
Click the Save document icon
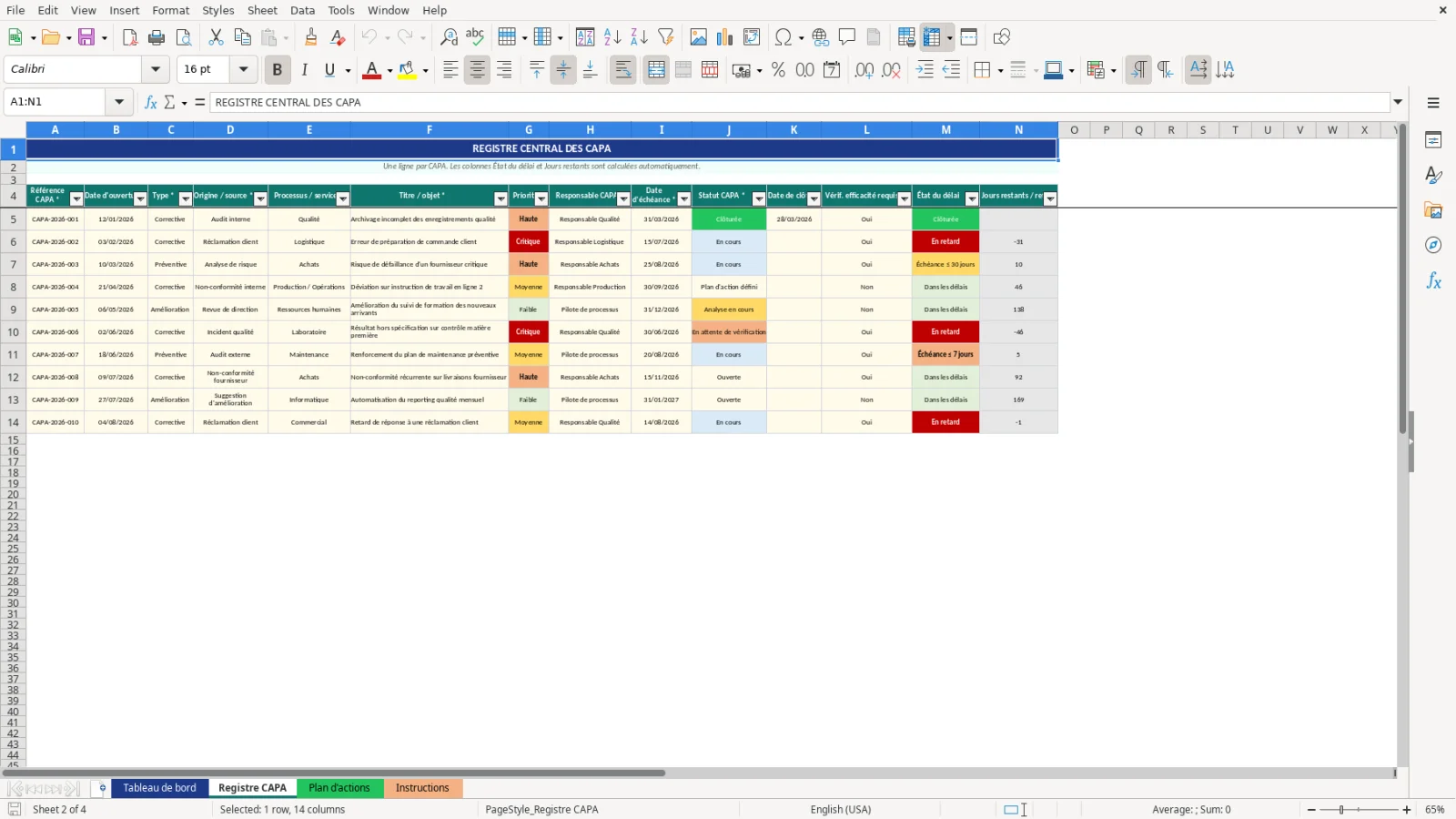[86, 37]
